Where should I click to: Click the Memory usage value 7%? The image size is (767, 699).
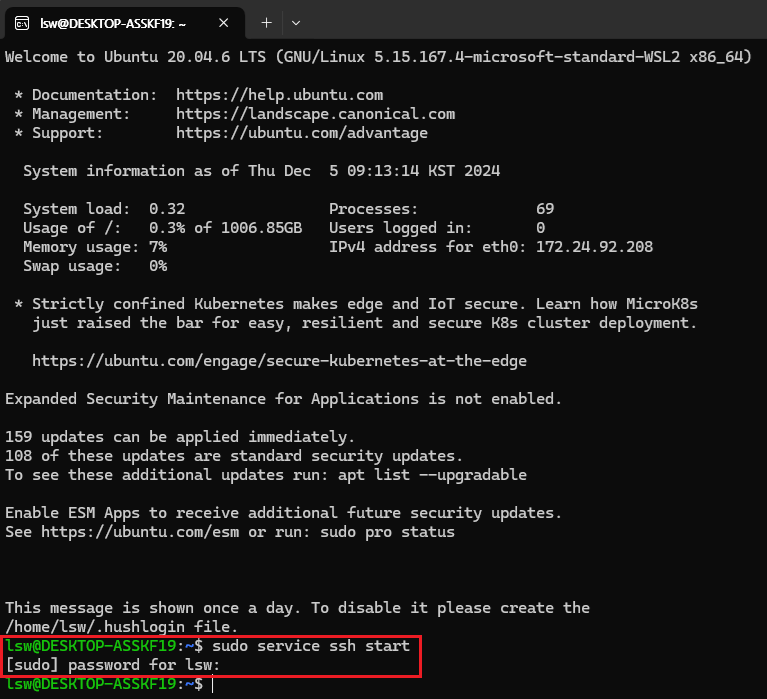tap(158, 247)
